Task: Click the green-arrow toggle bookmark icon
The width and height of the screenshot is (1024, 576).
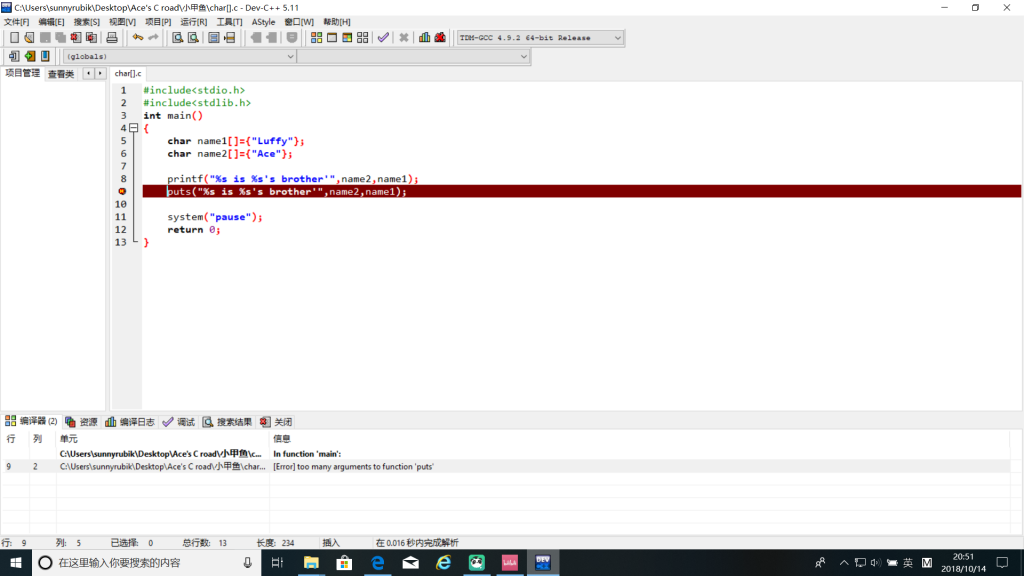Action: tap(29, 56)
